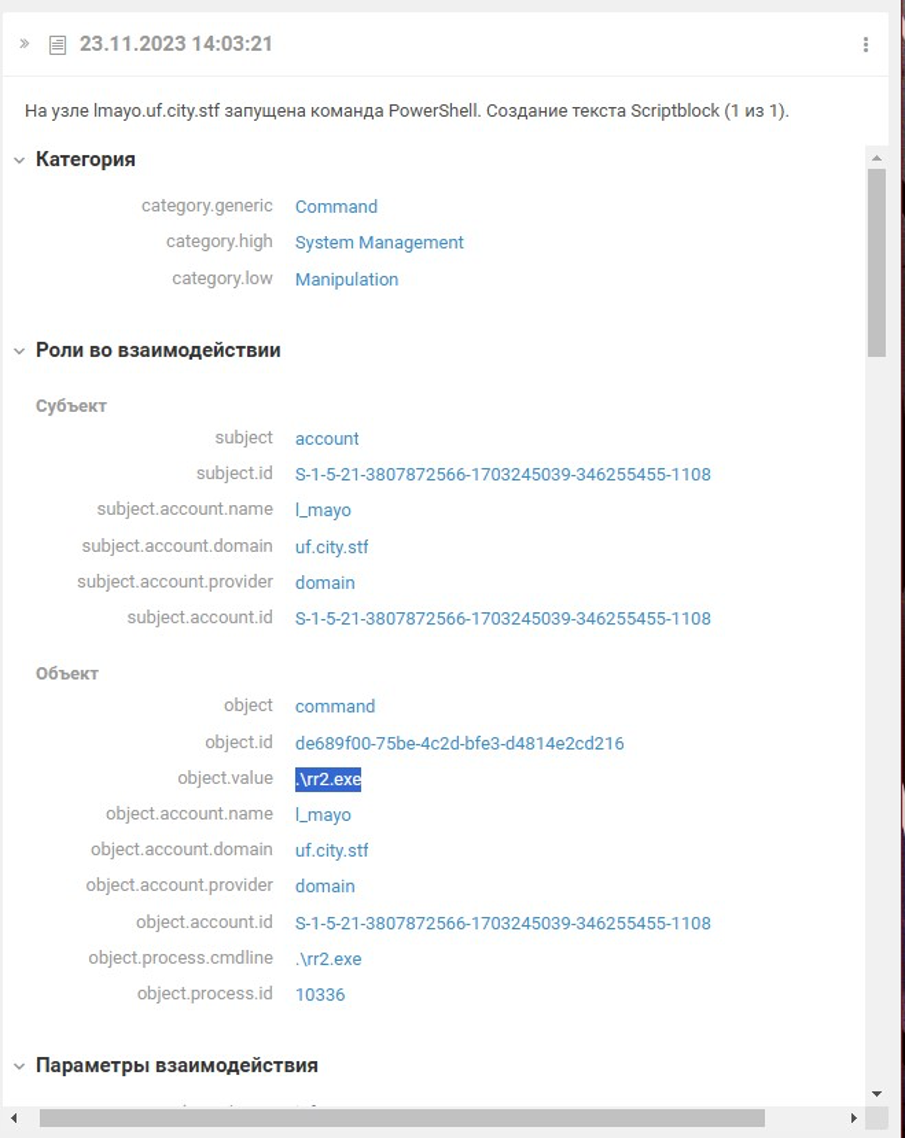
Task: Click the document icon beside the timestamp
Action: [x=58, y=45]
